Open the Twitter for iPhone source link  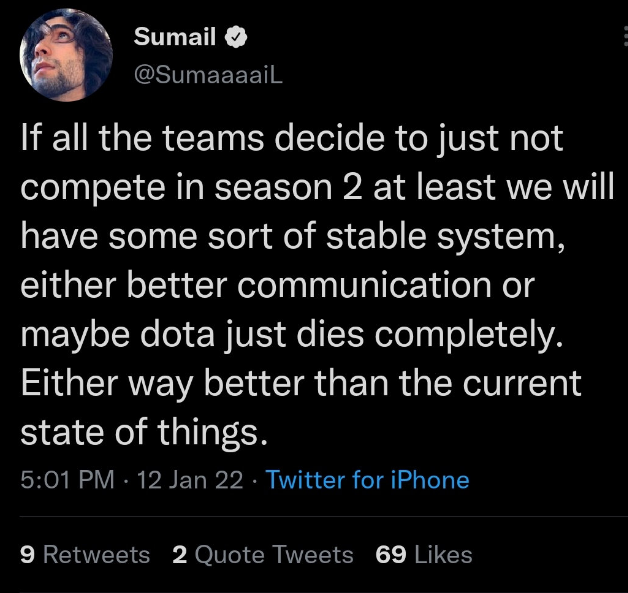point(367,480)
